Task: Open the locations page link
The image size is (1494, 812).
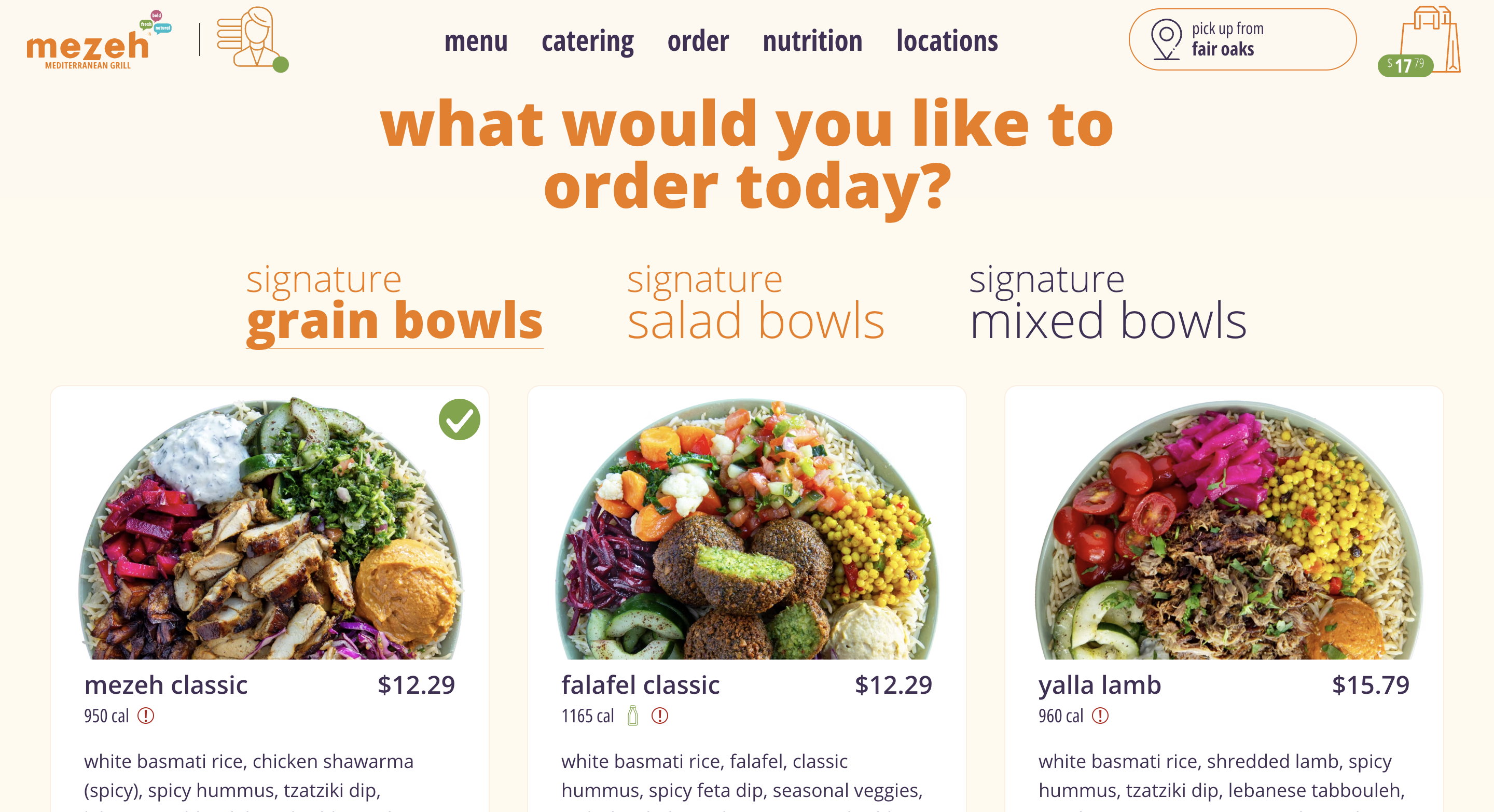Action: click(x=947, y=41)
